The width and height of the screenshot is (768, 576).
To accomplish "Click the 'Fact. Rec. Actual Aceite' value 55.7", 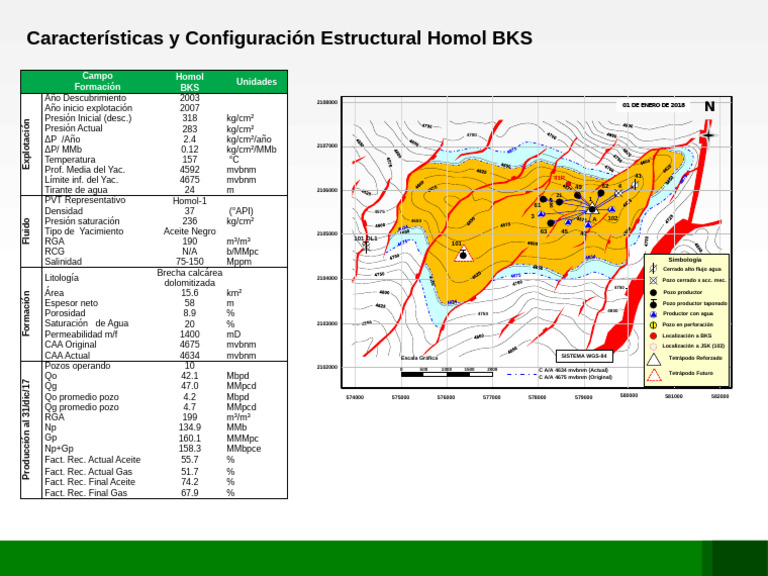I will pyautogui.click(x=190, y=460).
